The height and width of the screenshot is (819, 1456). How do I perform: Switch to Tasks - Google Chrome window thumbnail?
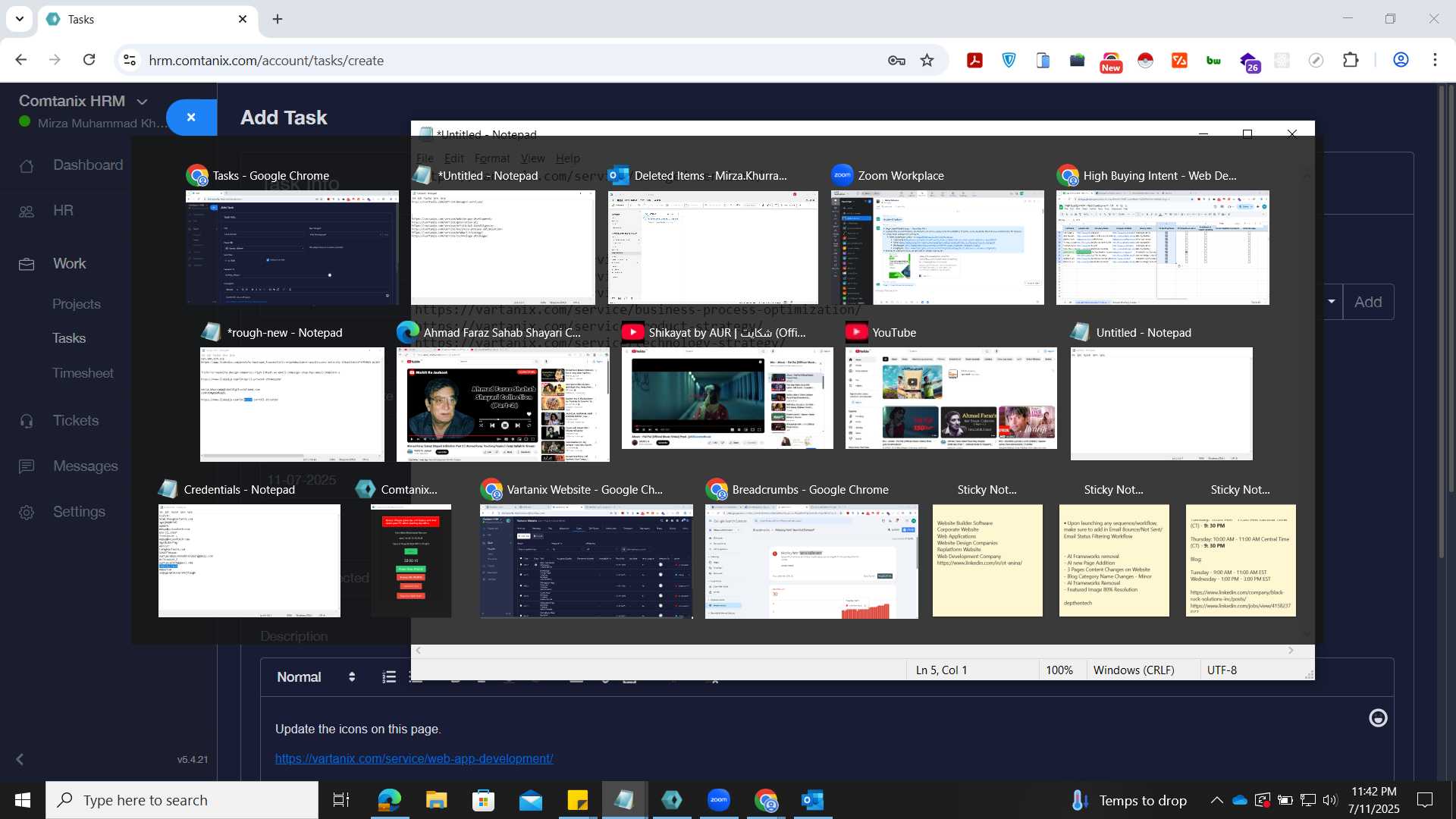pyautogui.click(x=292, y=247)
